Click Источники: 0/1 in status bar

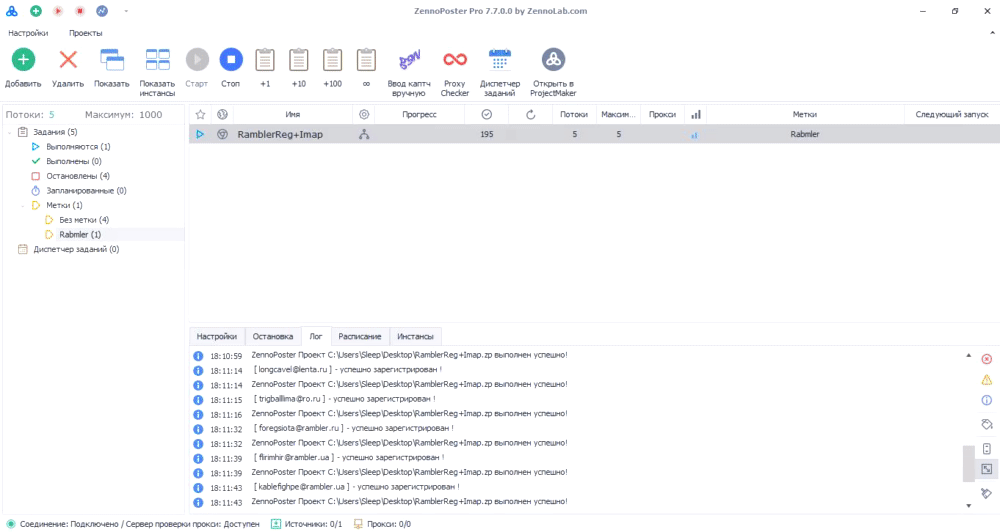tap(307, 524)
